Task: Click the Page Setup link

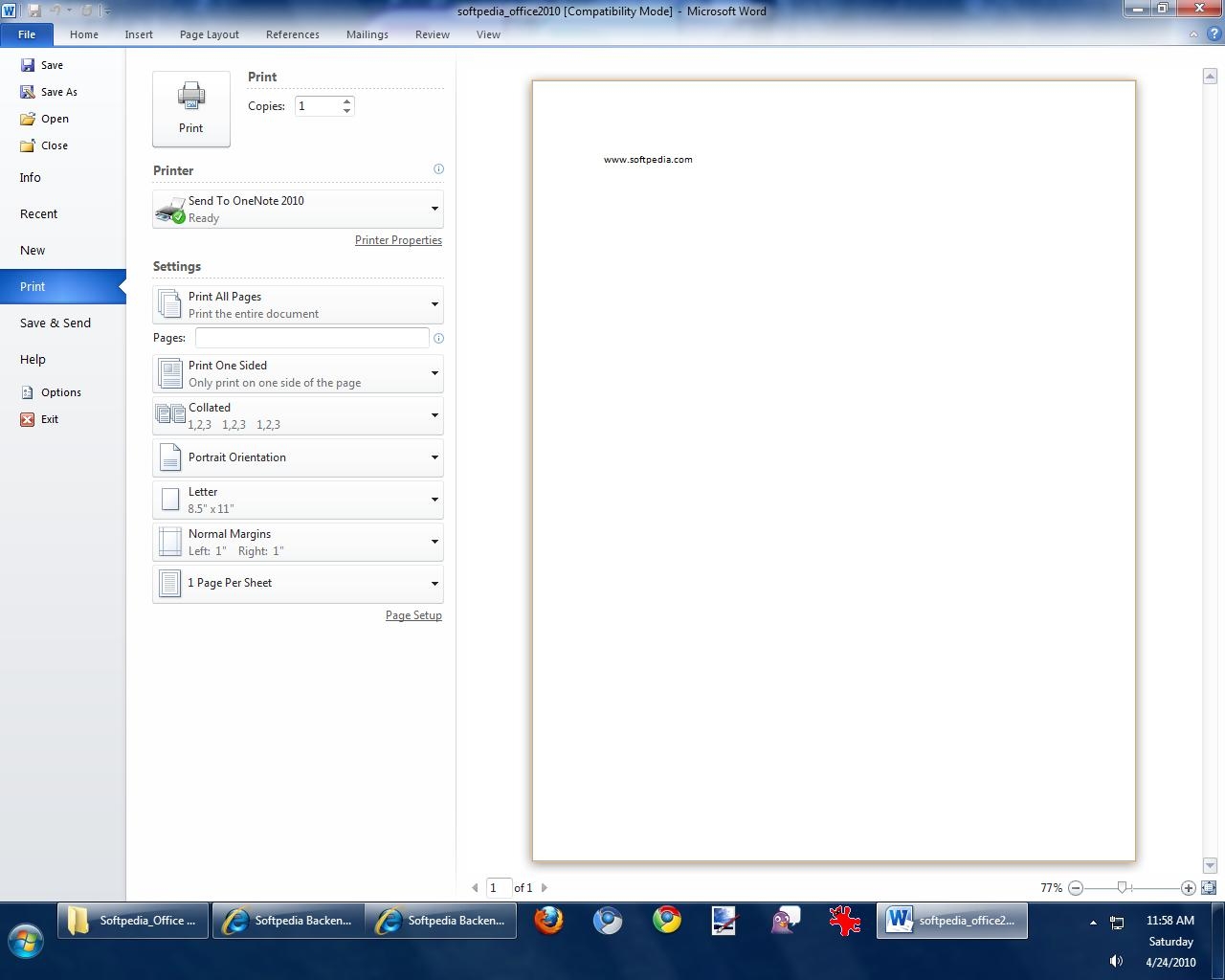Action: pyautogui.click(x=413, y=615)
